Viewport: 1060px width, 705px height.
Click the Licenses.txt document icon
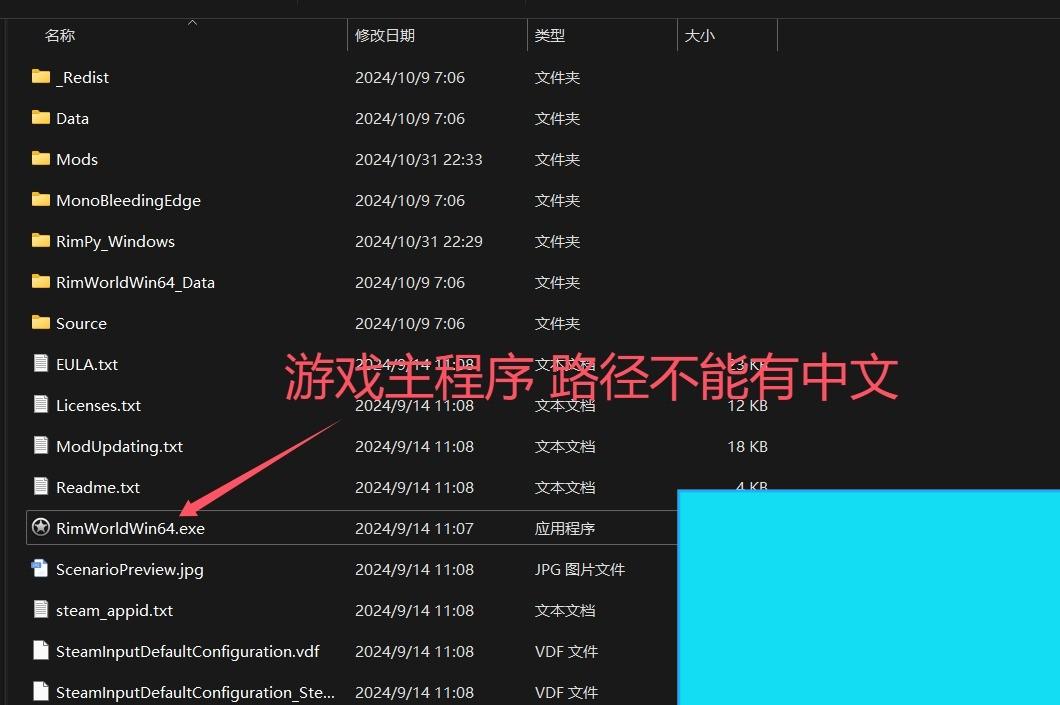pos(41,405)
